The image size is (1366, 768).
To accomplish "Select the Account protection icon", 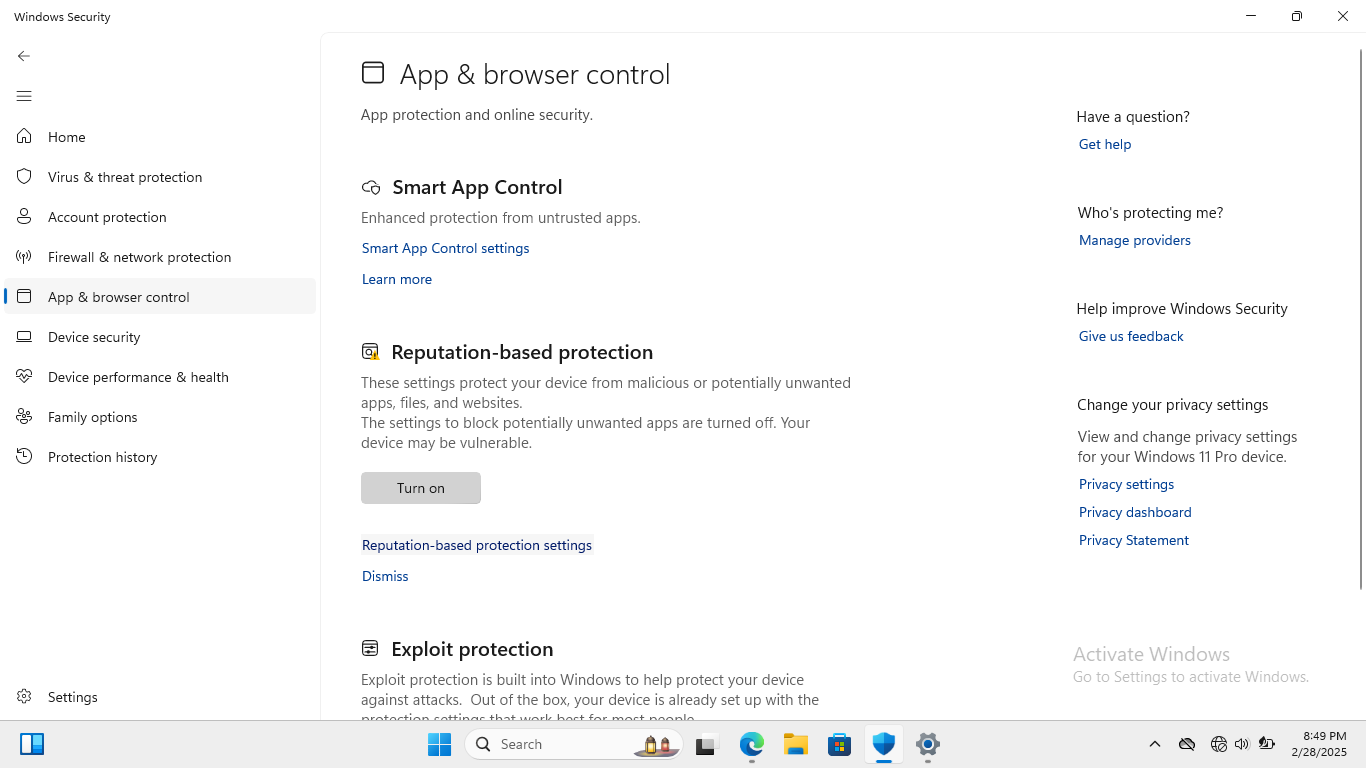I will (x=24, y=217).
